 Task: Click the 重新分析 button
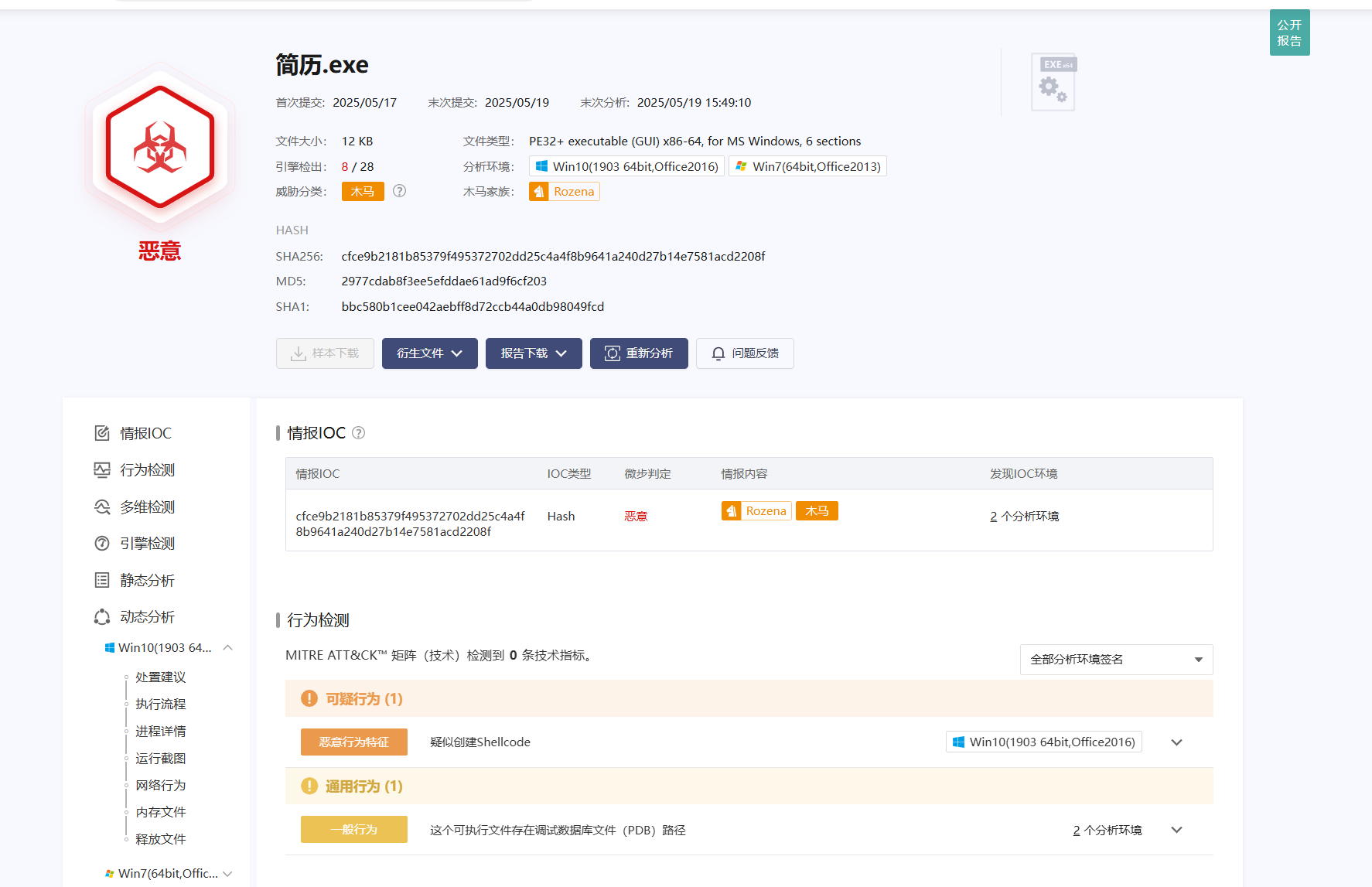(639, 353)
